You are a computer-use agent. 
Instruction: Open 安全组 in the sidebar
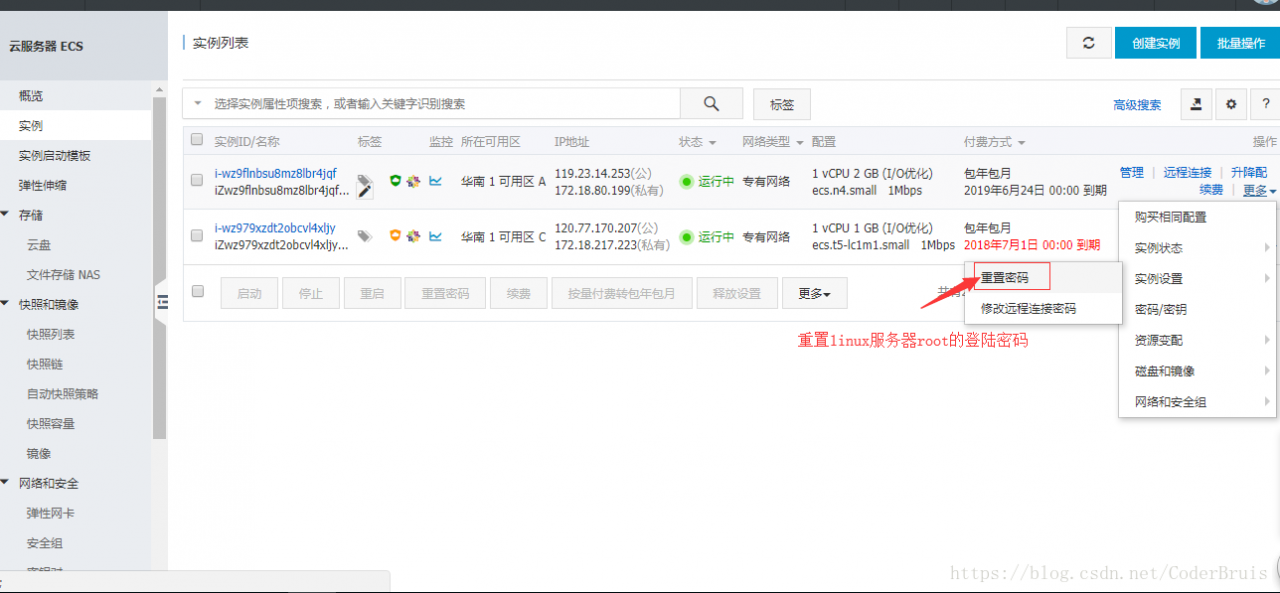[45, 543]
